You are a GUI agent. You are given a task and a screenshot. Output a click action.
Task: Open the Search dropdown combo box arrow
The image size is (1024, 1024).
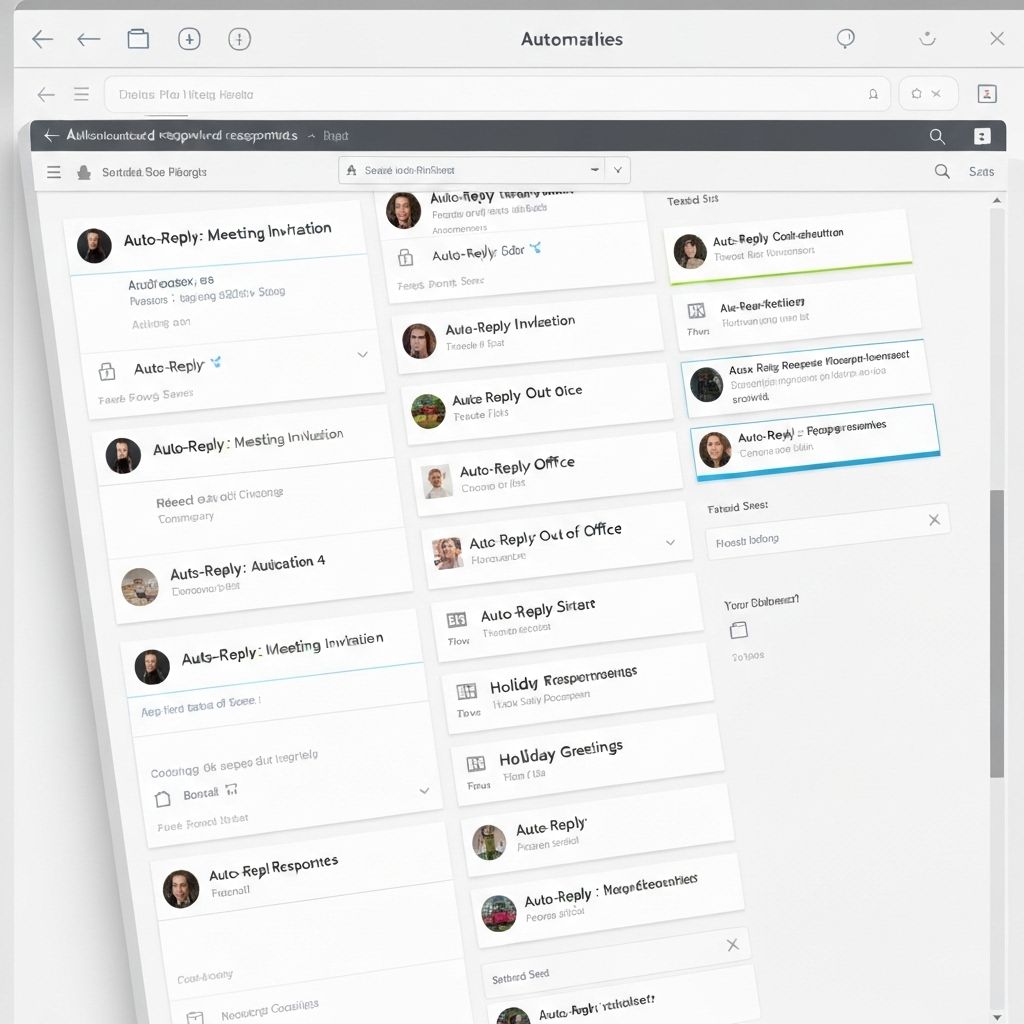click(618, 170)
